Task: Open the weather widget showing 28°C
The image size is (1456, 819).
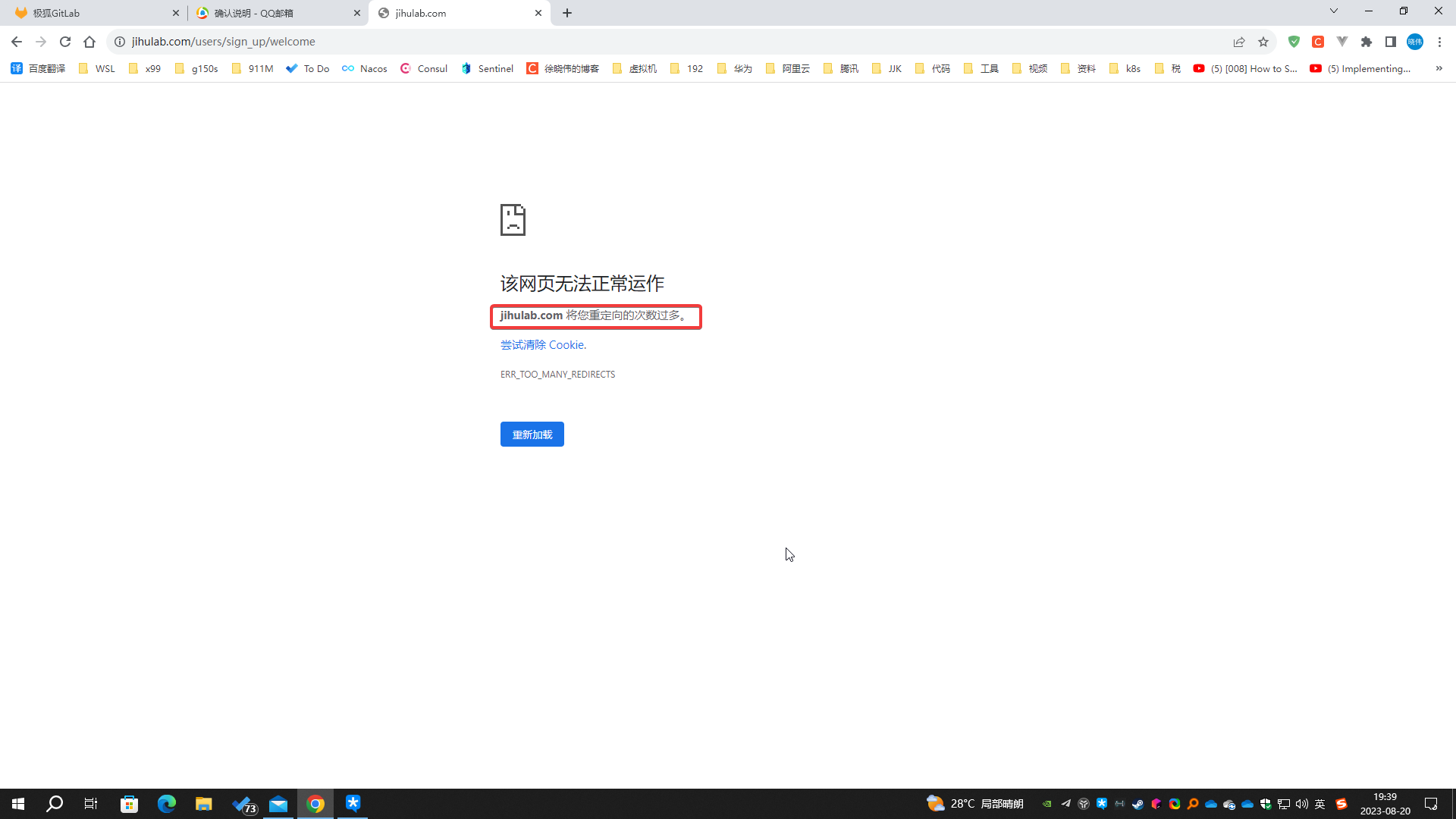Action: (975, 804)
